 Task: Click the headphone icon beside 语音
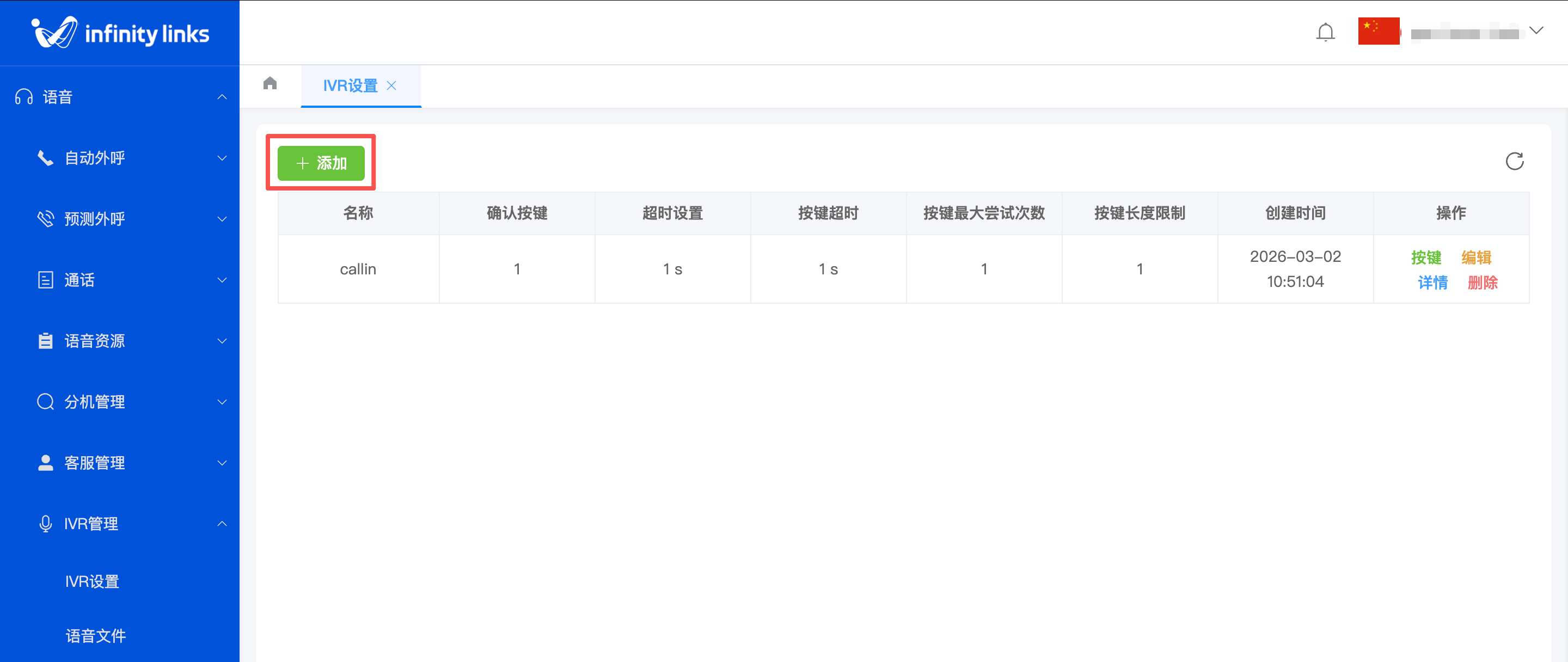[24, 97]
